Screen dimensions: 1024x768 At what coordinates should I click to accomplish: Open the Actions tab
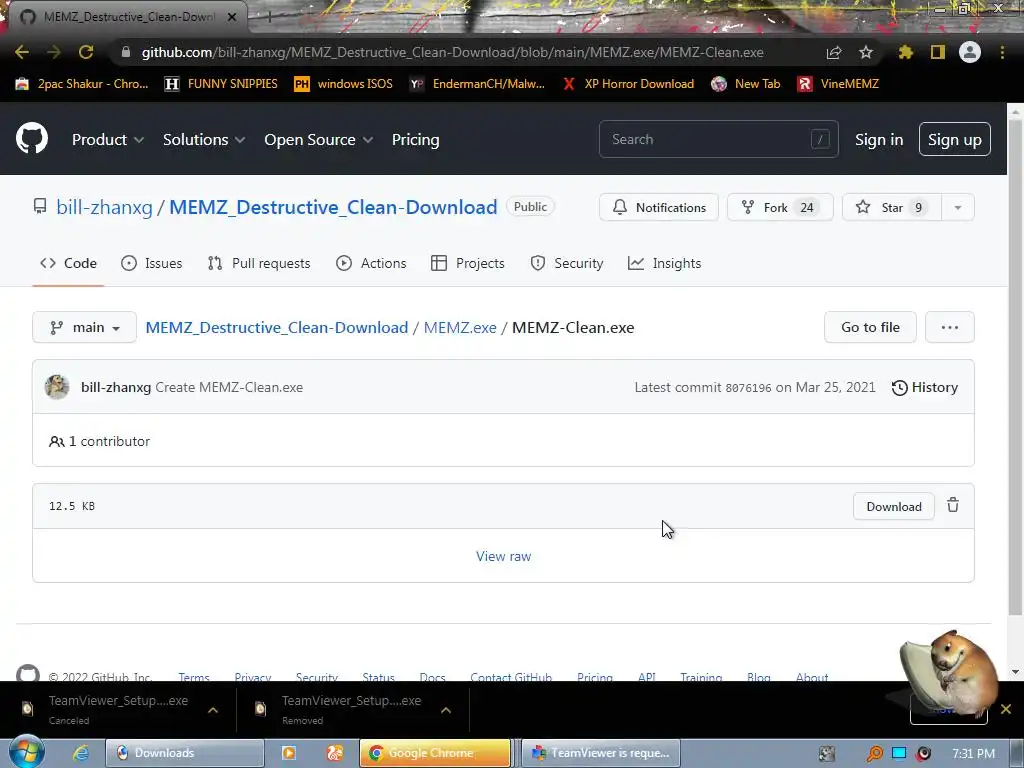[x=371, y=263]
